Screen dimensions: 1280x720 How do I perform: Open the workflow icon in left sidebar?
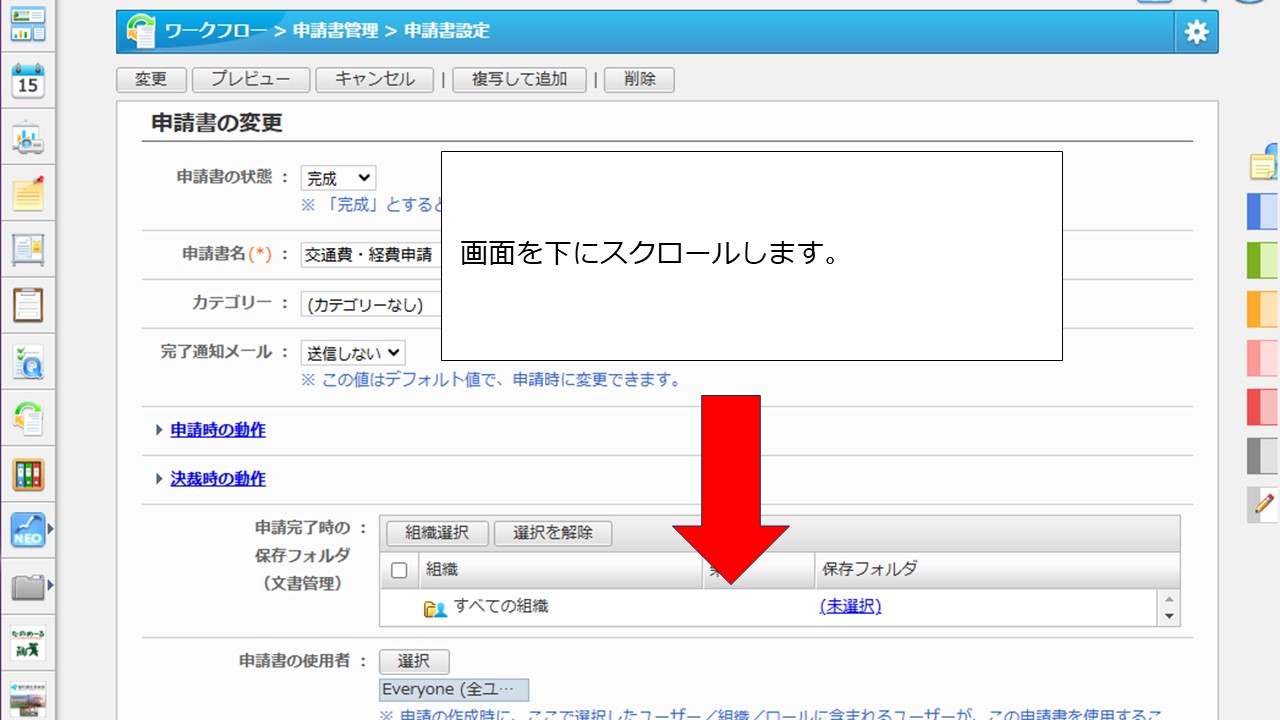pyautogui.click(x=28, y=418)
